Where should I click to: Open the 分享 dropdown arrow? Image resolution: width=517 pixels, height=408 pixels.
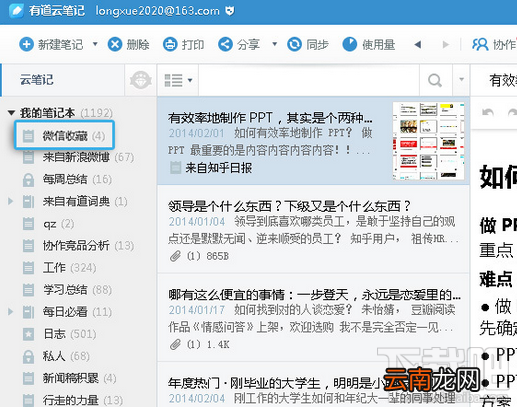click(x=275, y=44)
